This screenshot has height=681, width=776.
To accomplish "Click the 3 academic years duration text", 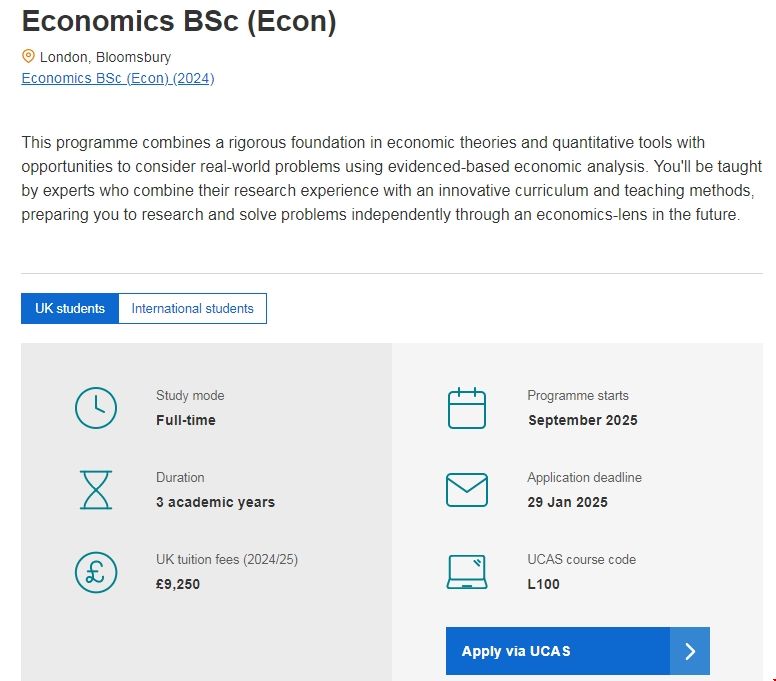I will tap(215, 502).
